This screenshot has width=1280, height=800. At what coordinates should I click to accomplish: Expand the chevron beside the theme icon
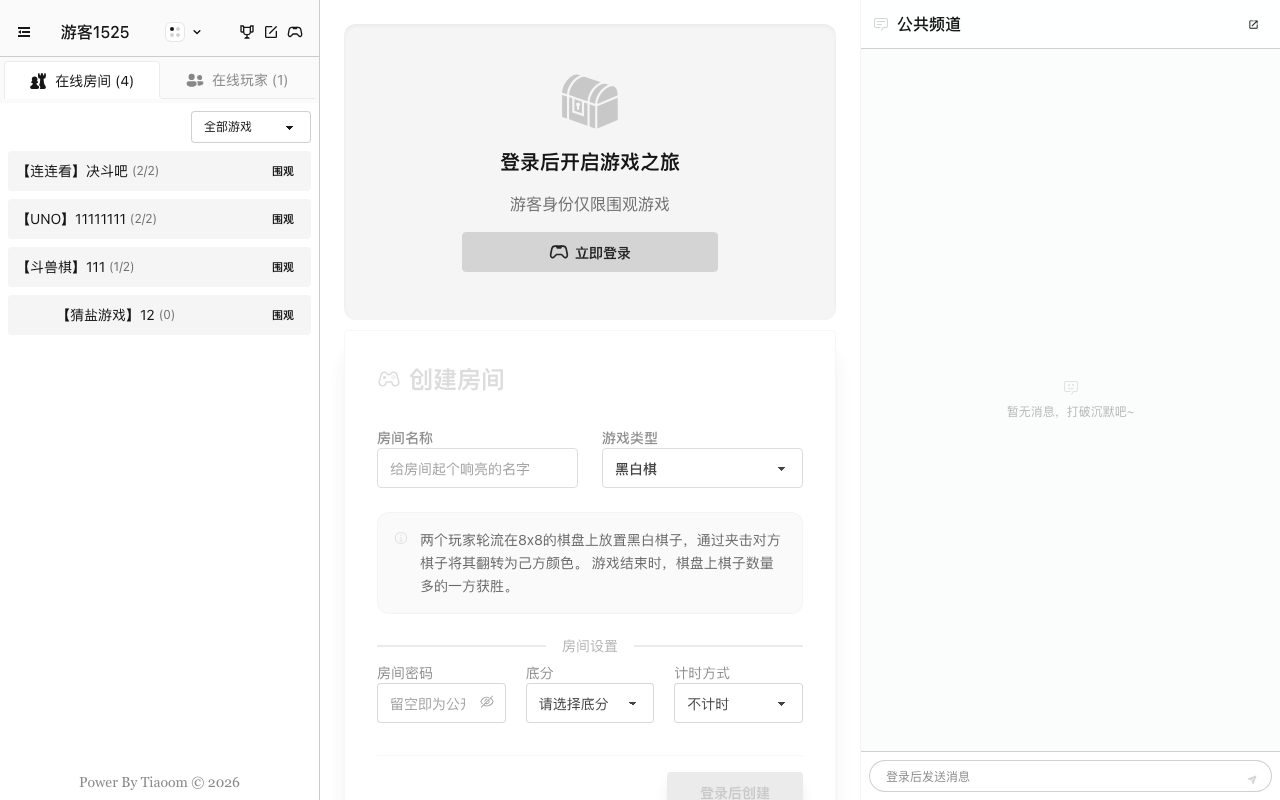pos(197,32)
